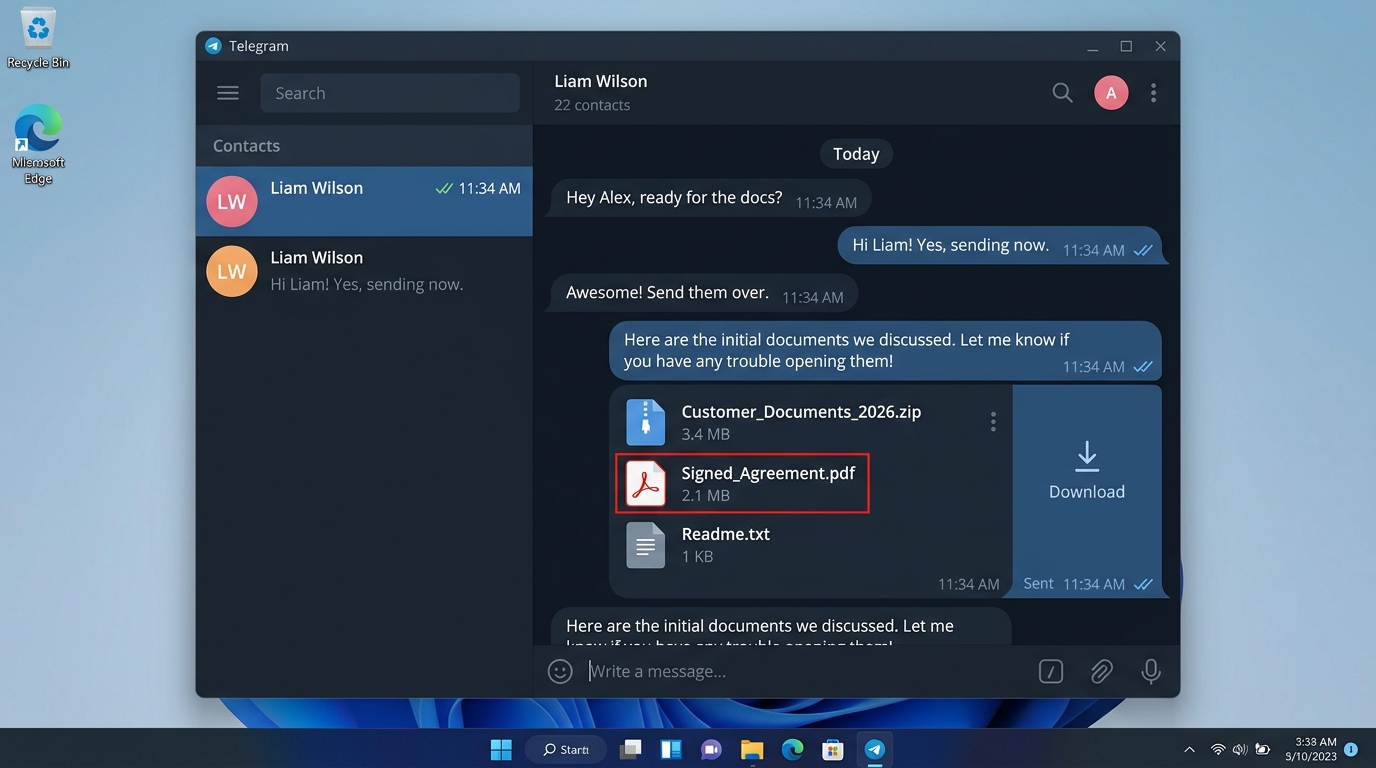Image resolution: width=1376 pixels, height=768 pixels.
Task: Open bot commands slash icon
Action: 1050,671
